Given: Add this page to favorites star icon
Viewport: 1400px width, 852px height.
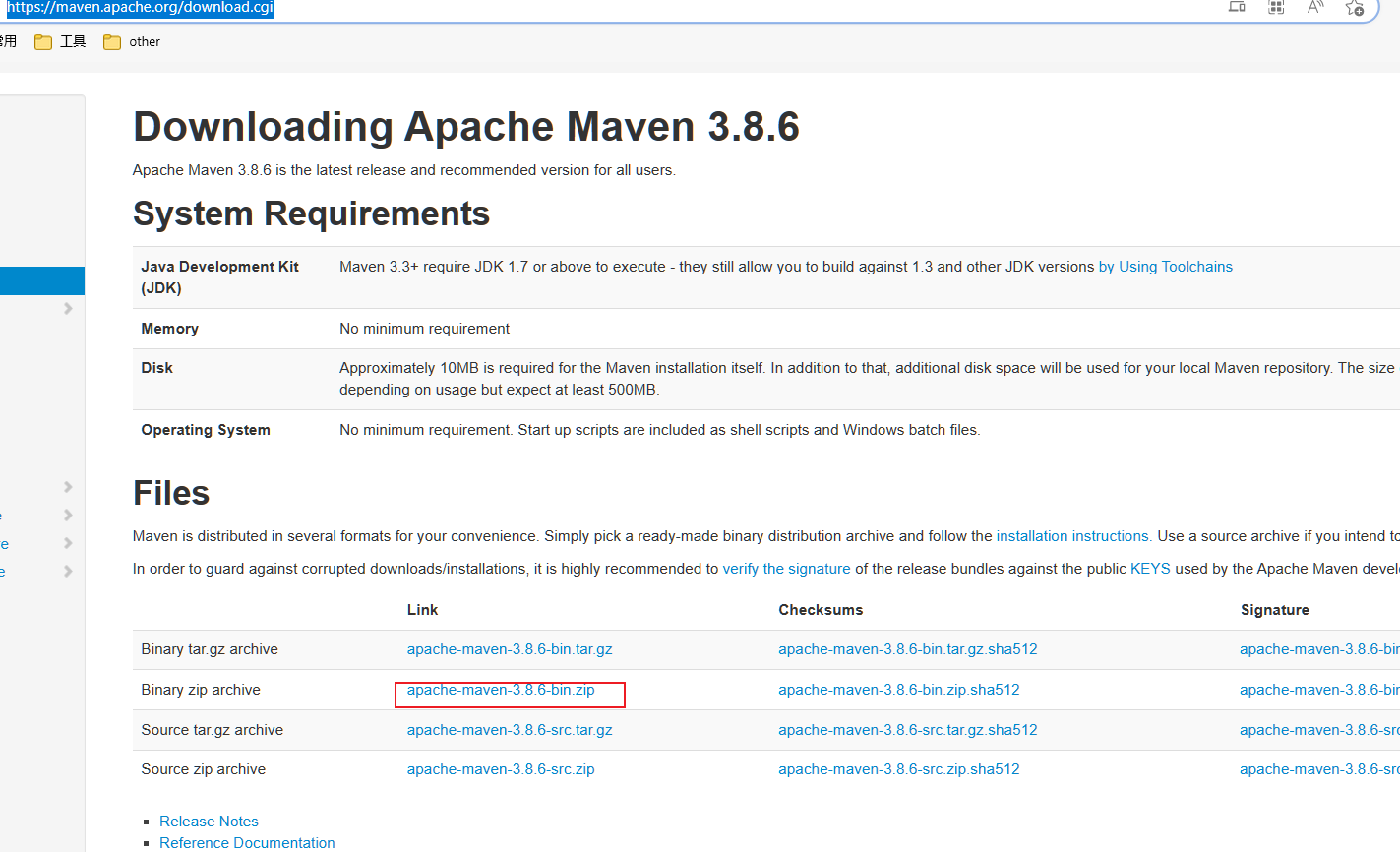Looking at the screenshot, I should [1355, 8].
